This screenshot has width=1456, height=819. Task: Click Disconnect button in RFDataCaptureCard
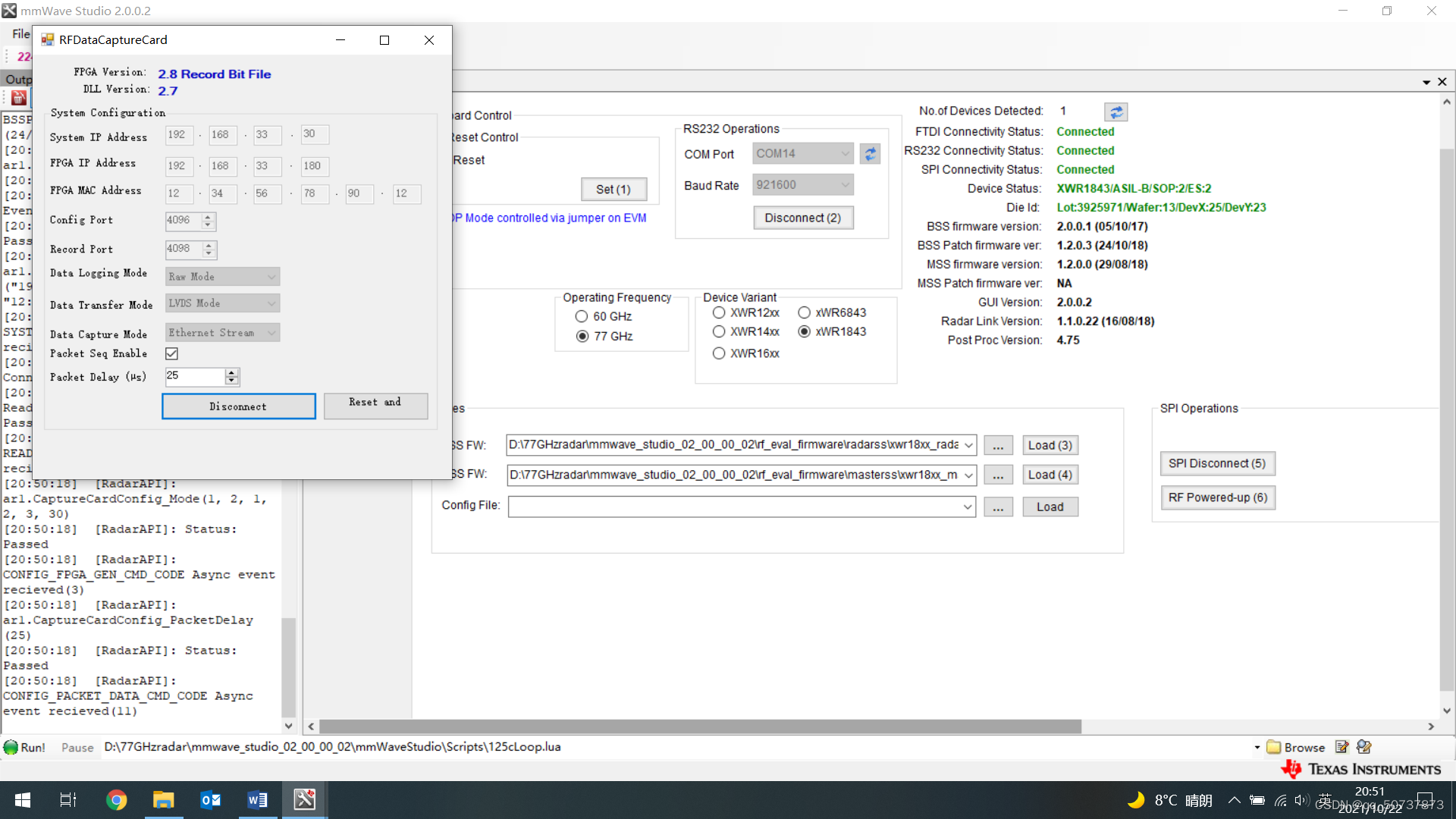[x=238, y=406]
